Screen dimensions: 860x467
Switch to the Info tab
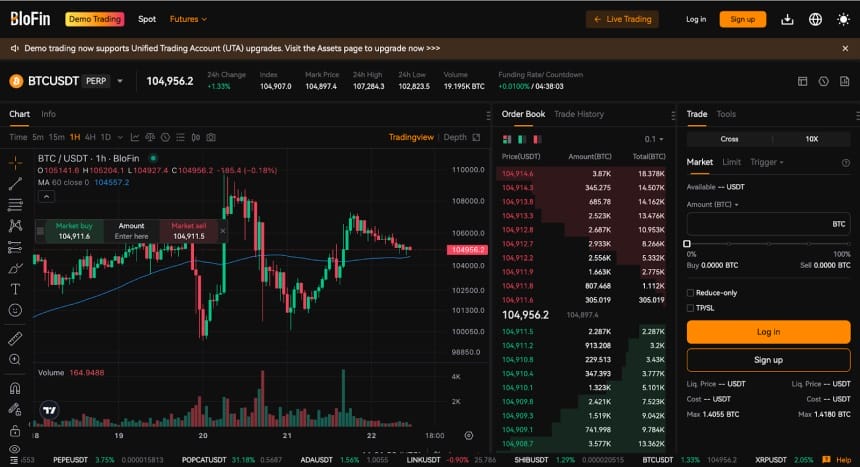48,114
